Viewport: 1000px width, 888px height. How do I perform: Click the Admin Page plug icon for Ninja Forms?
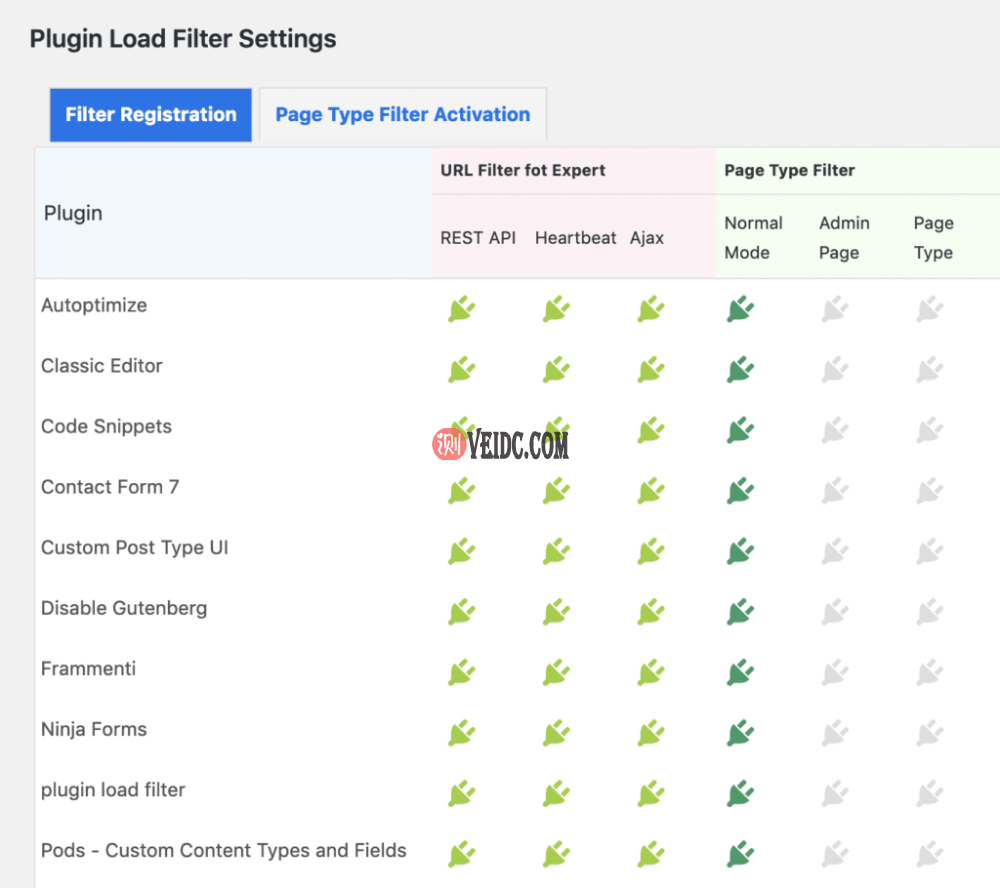tap(834, 733)
